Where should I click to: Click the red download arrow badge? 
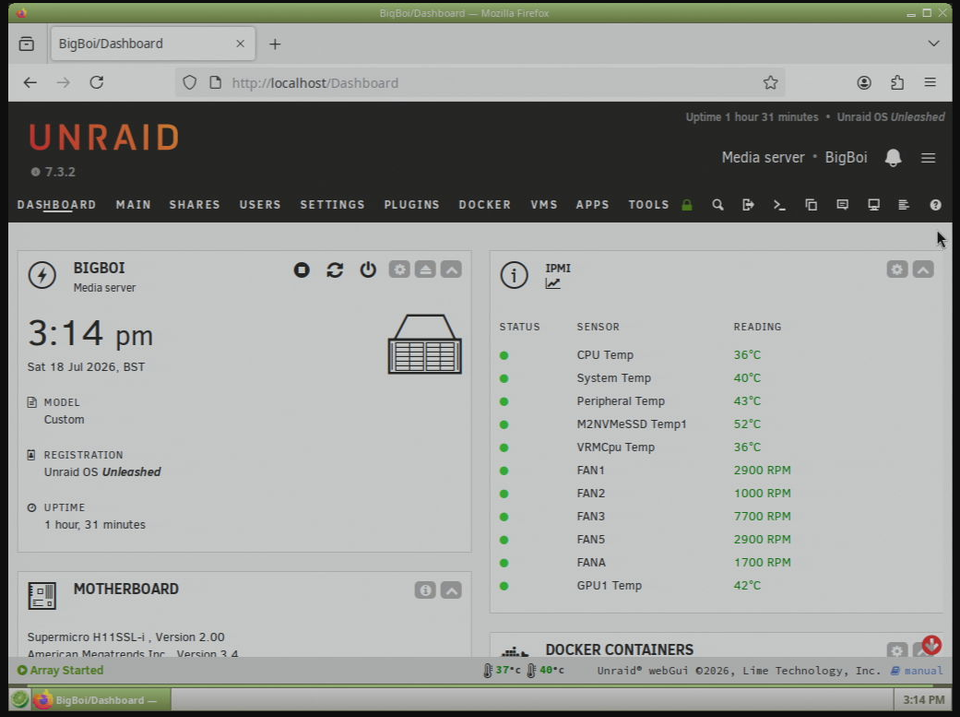[x=931, y=645]
